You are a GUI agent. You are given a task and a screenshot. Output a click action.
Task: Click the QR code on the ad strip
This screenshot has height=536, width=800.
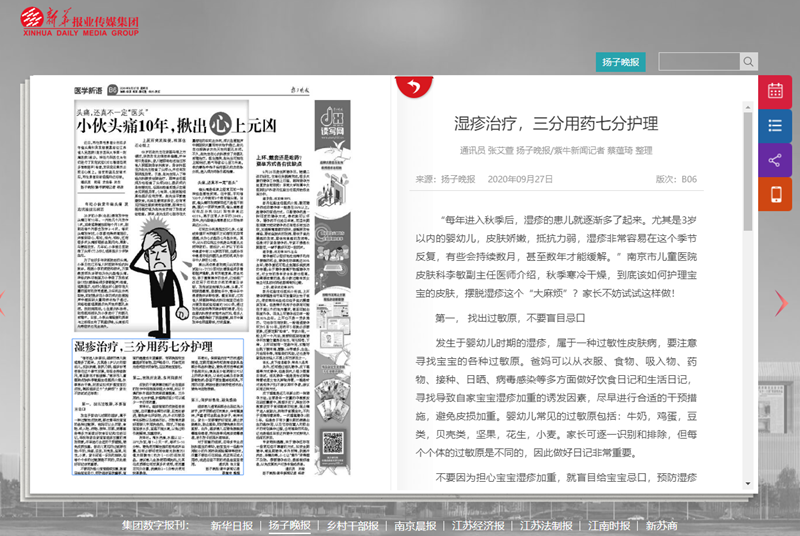(x=333, y=442)
